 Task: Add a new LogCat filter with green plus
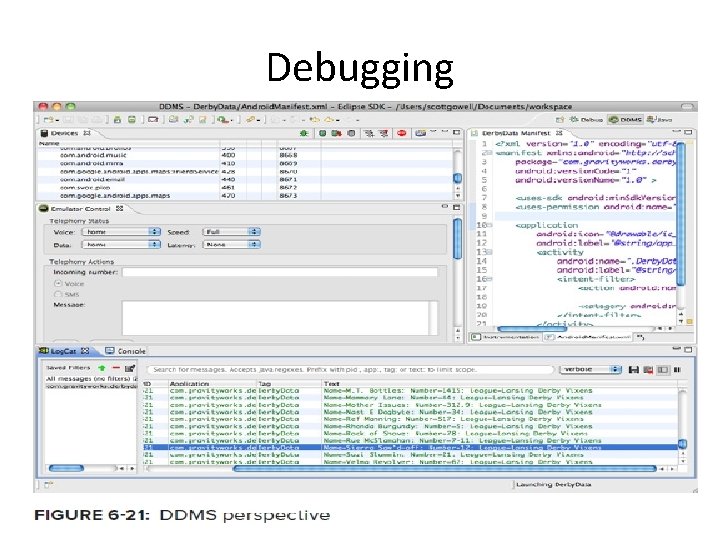101,368
